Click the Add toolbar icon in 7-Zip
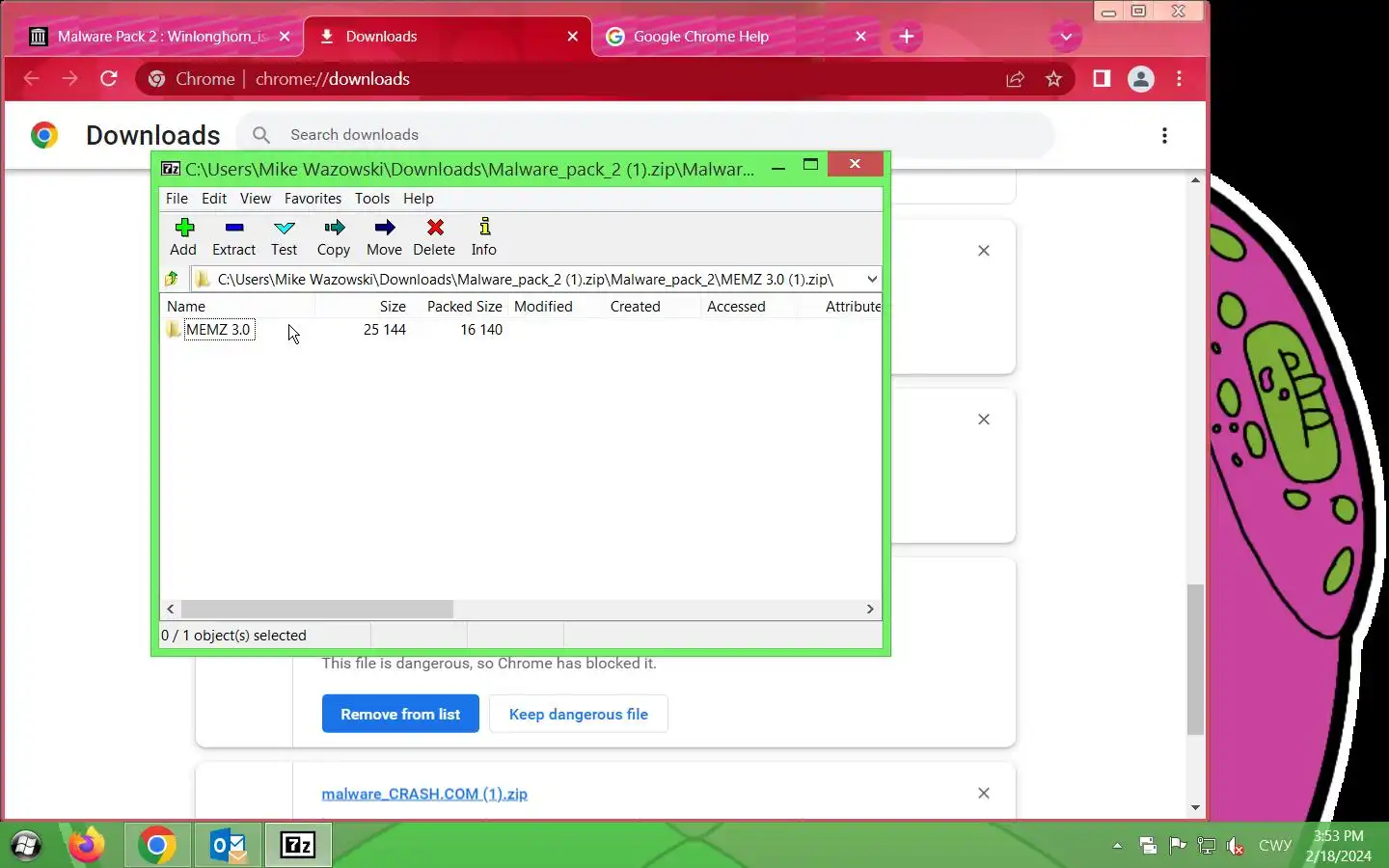 tap(183, 236)
